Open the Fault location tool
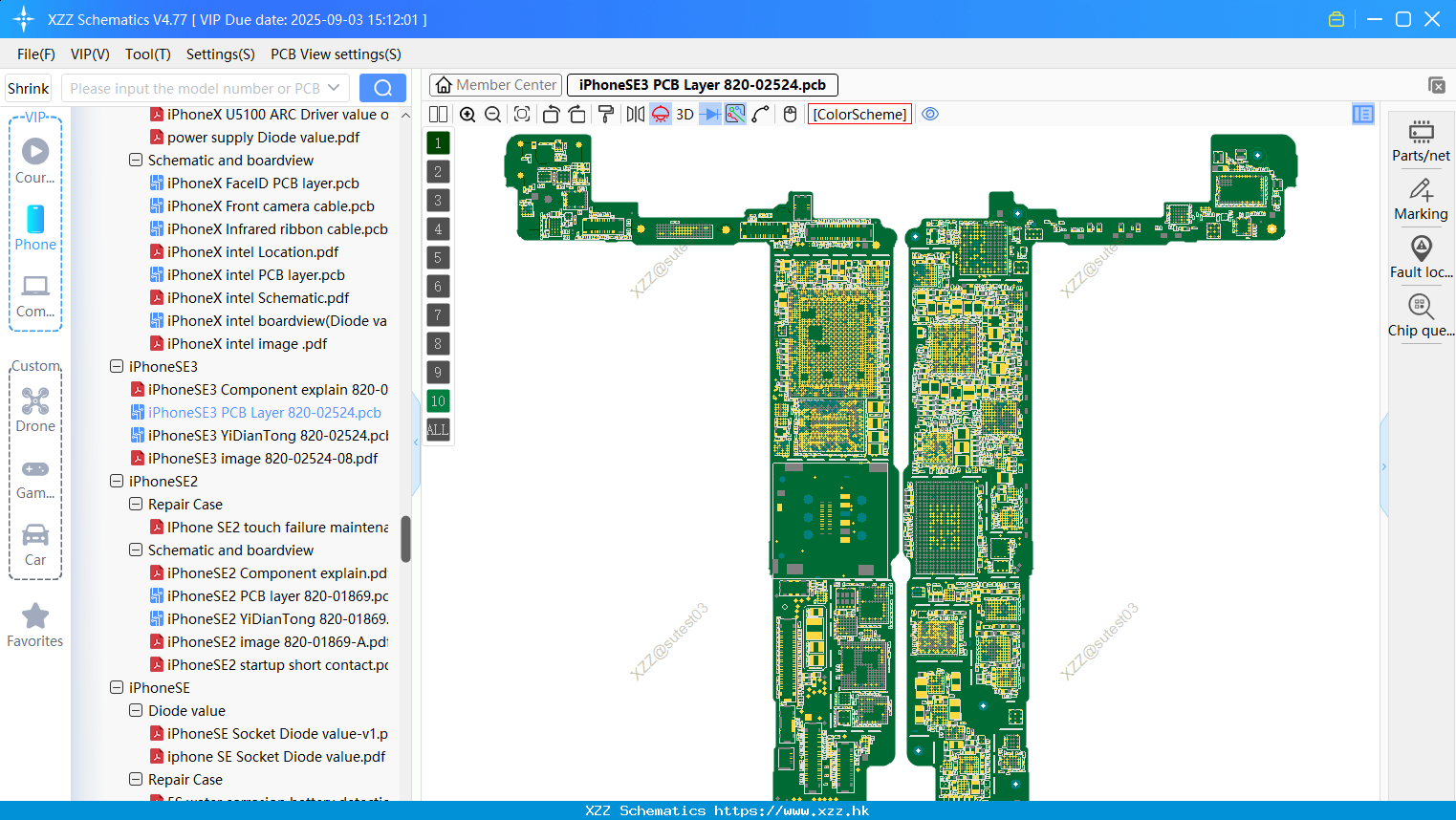Viewport: 1456px width, 820px height. 1421,257
